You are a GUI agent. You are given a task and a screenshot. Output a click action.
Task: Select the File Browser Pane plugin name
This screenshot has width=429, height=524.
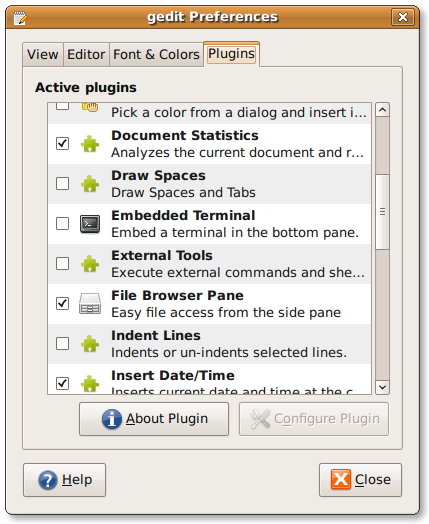177,295
